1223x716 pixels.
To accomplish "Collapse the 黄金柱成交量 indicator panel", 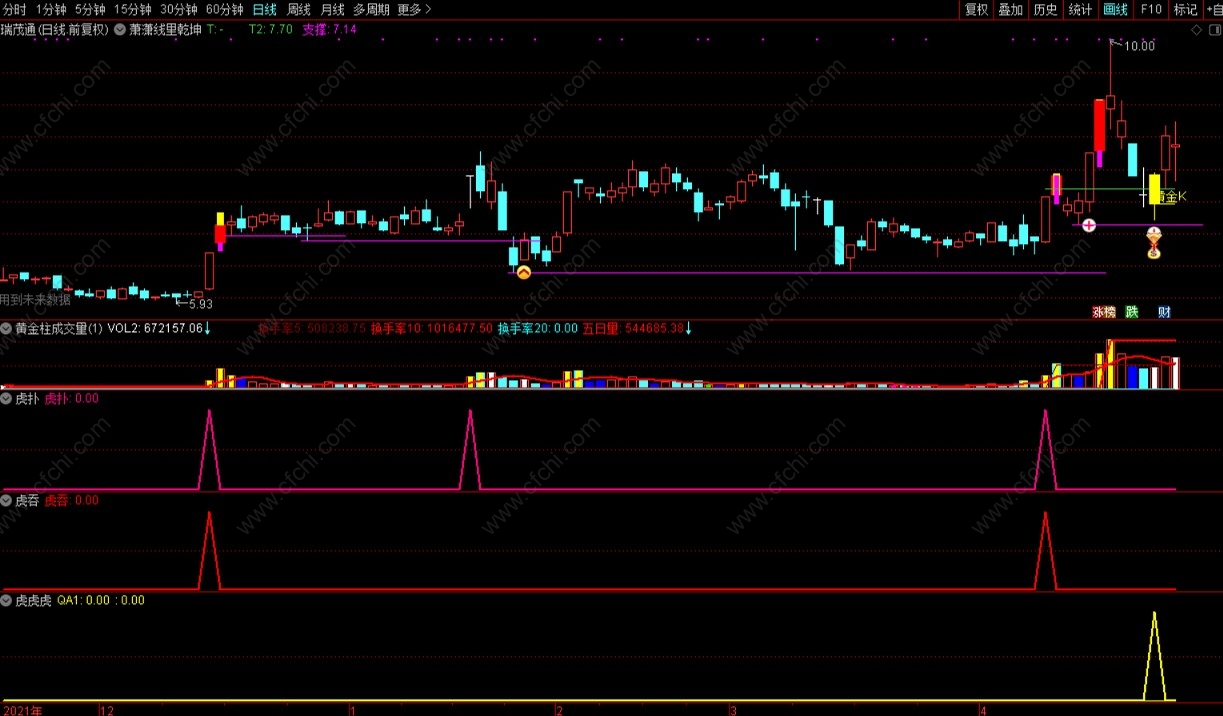I will [x=6, y=328].
